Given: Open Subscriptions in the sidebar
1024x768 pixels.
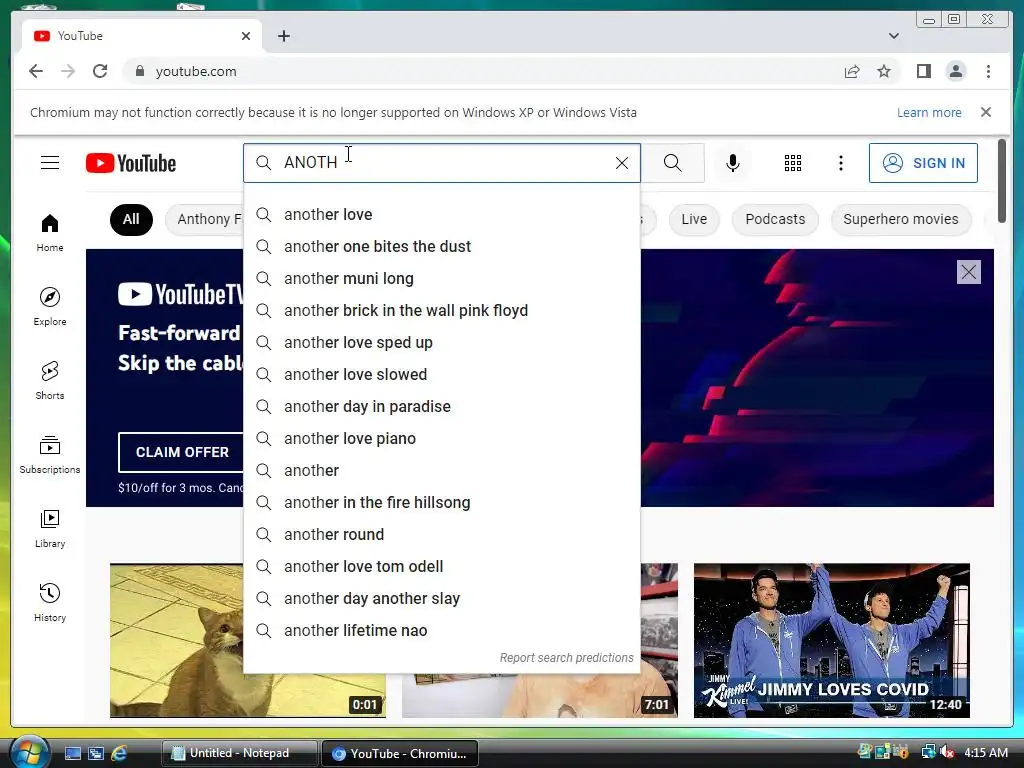Looking at the screenshot, I should pos(50,455).
